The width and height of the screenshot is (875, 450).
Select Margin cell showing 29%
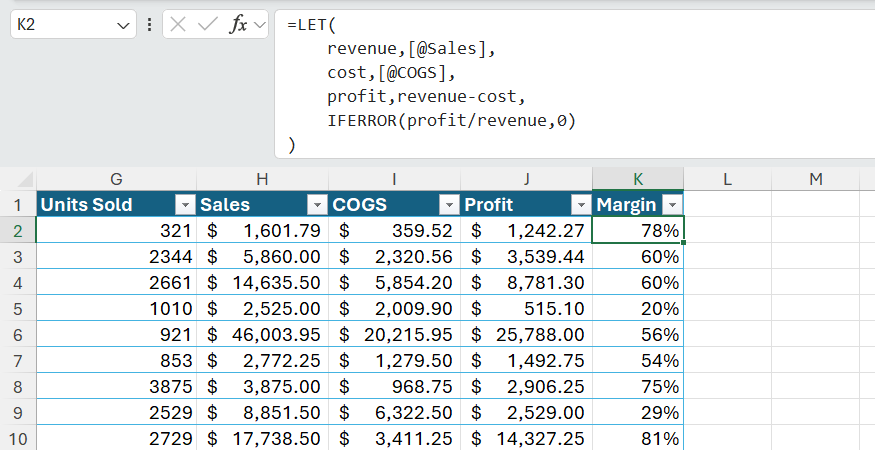point(638,413)
